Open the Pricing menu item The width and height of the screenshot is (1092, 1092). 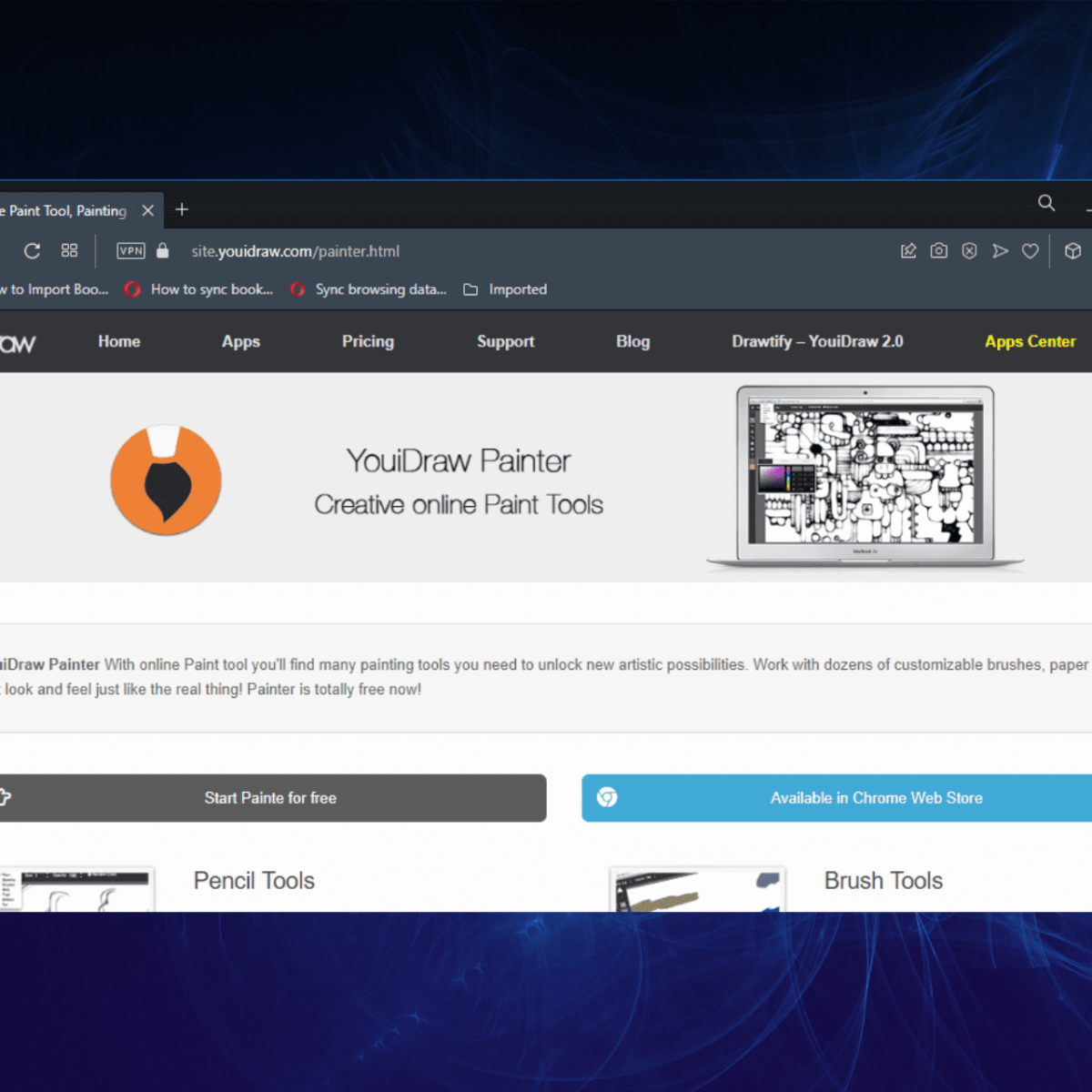click(368, 341)
